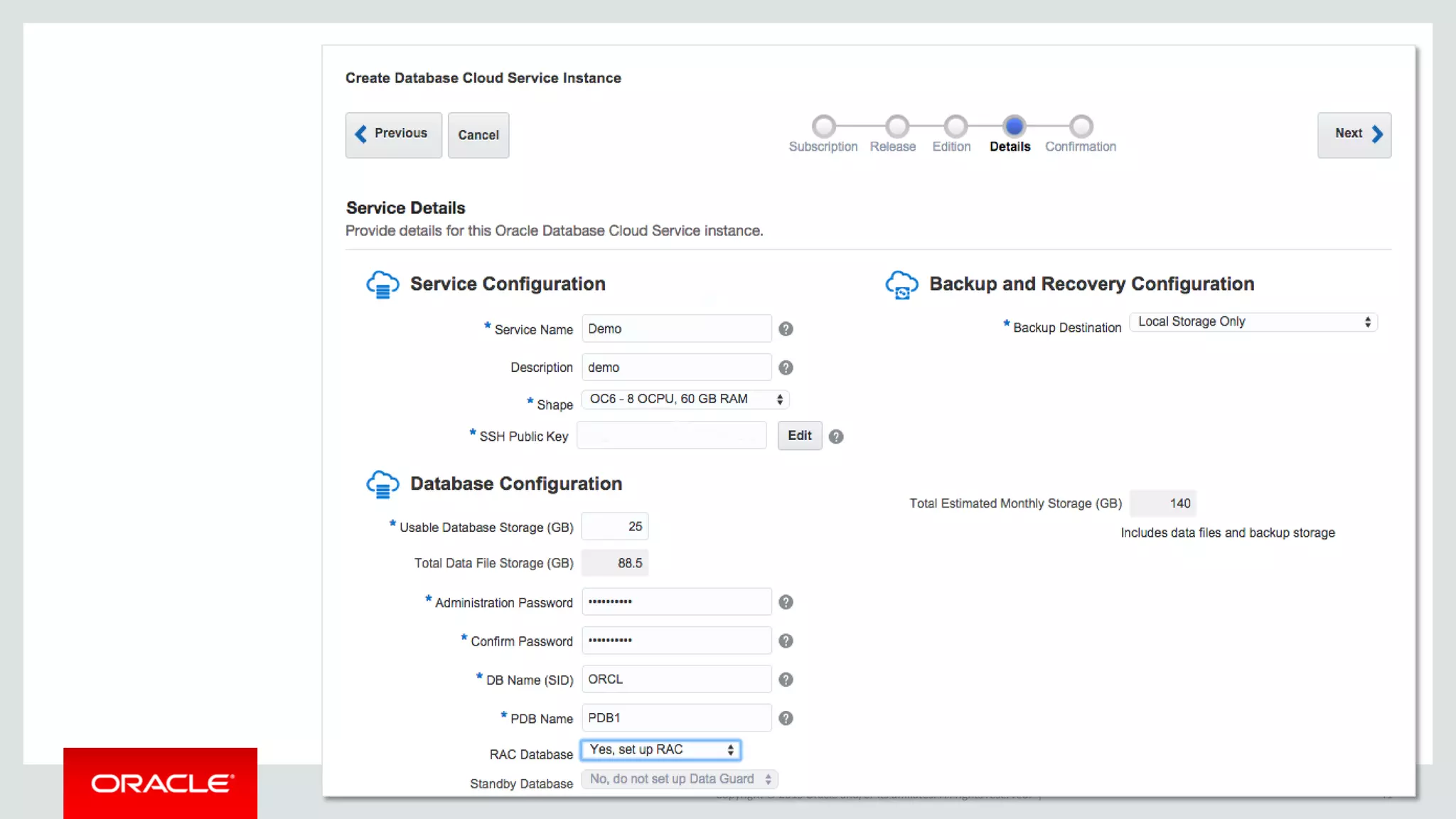This screenshot has width=1456, height=819.
Task: Click help icon for Confirm Password
Action: point(786,641)
